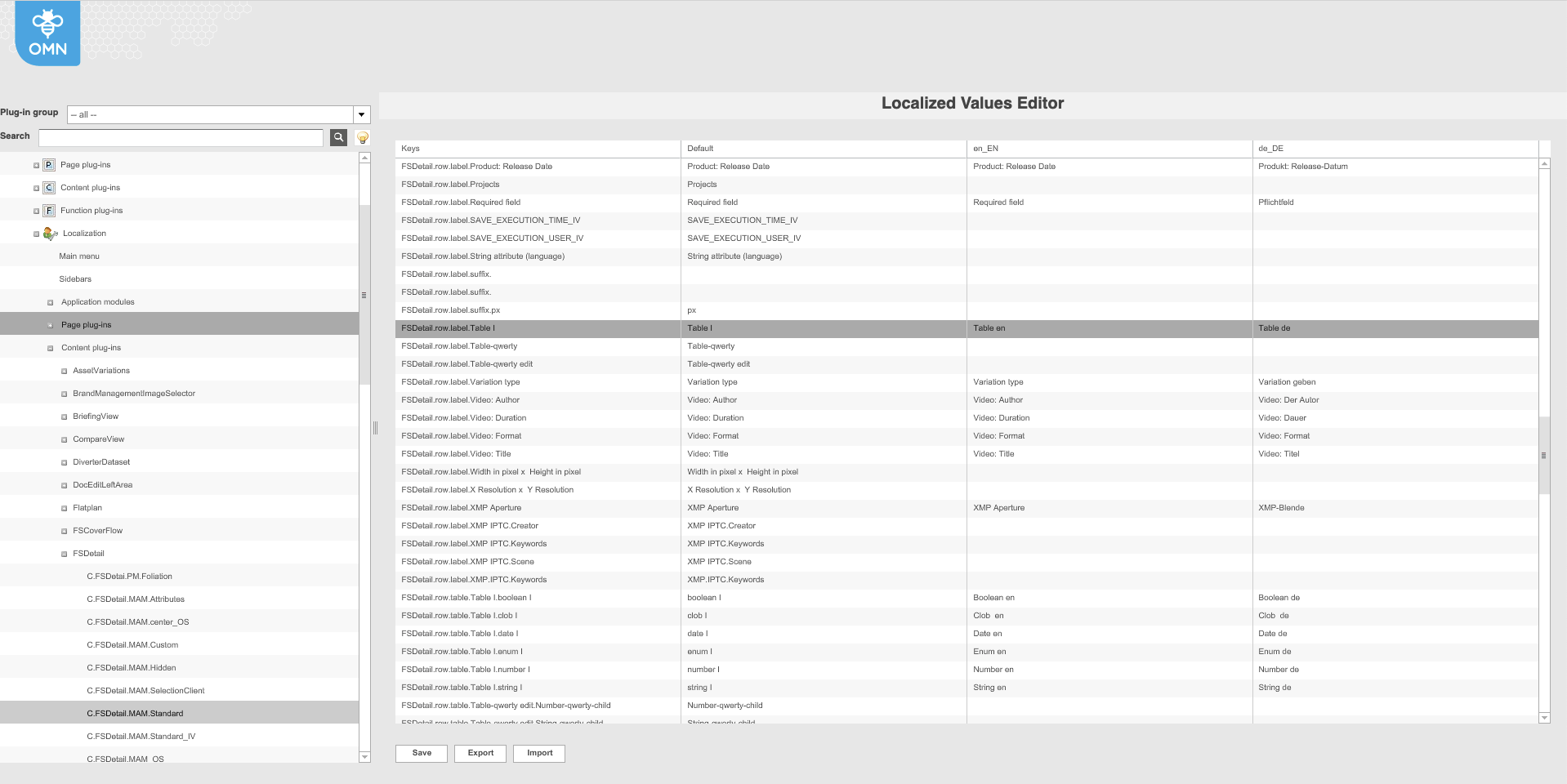This screenshot has width=1567, height=784.
Task: Click the 'F' icon next to Function plug-ins
Action: point(48,210)
